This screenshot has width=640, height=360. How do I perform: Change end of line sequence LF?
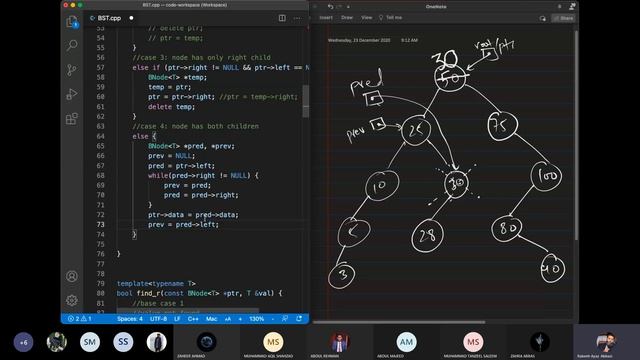pos(177,319)
